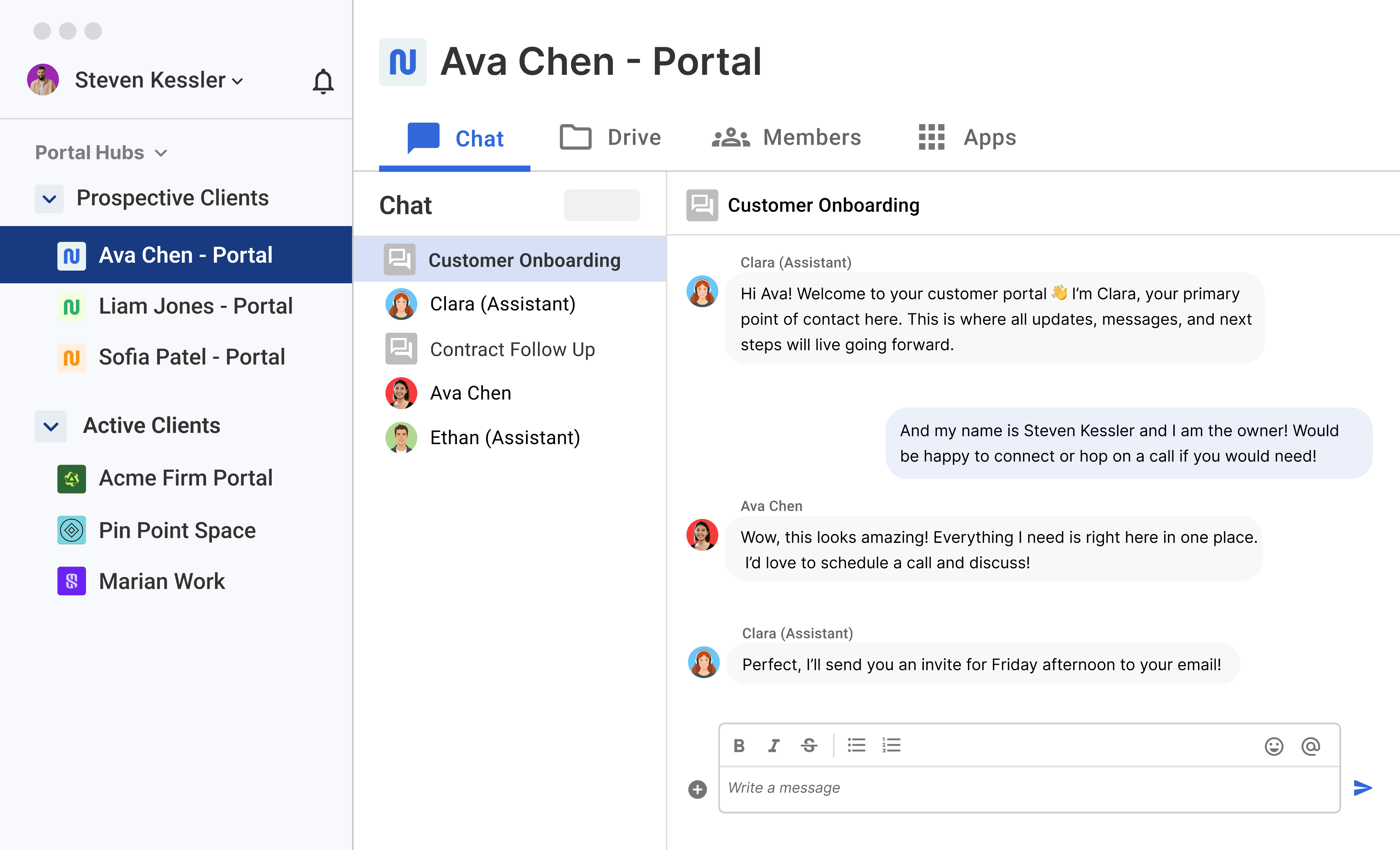Open the Contract Follow Up chat
Viewport: 1400px width, 850px height.
[512, 349]
